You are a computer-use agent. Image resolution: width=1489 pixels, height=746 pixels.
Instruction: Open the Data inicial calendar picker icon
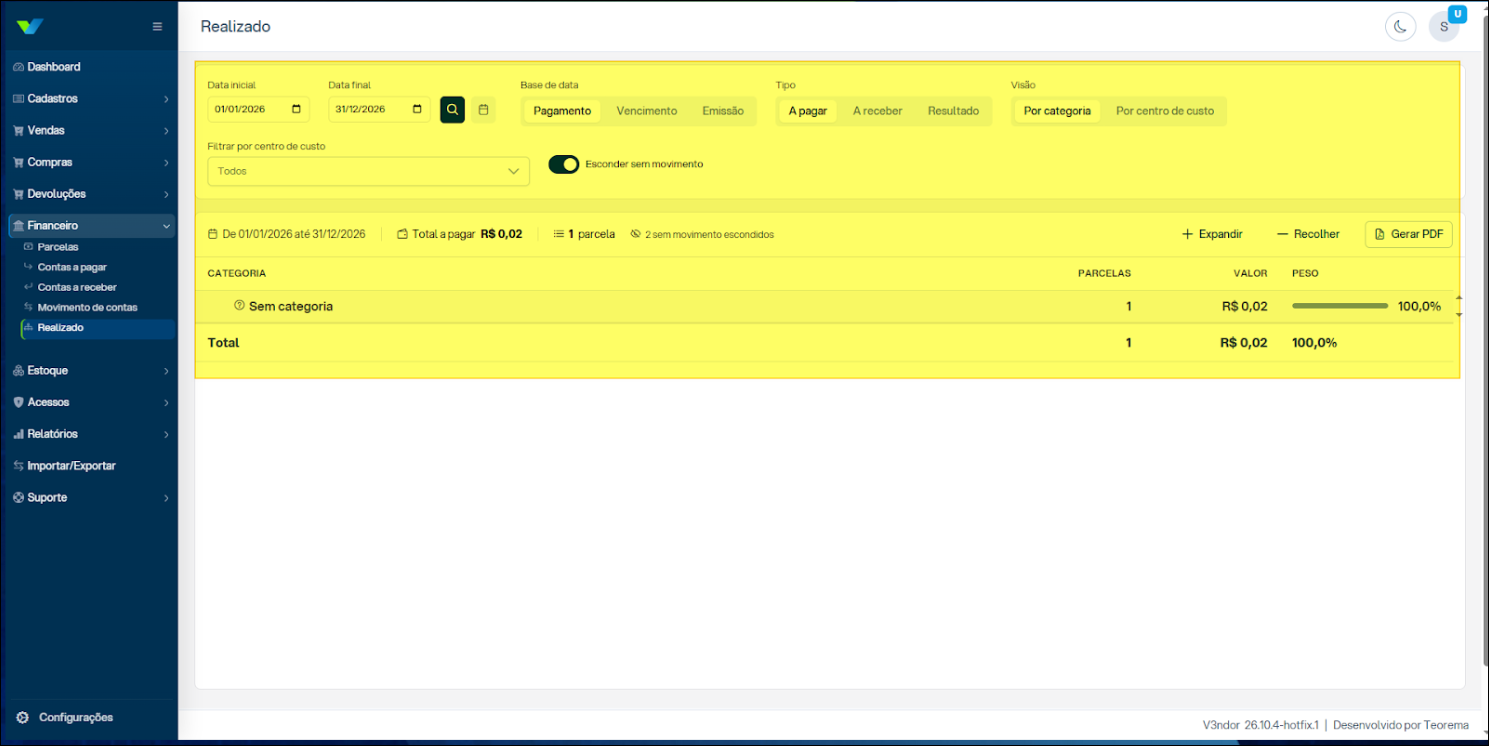coord(297,110)
